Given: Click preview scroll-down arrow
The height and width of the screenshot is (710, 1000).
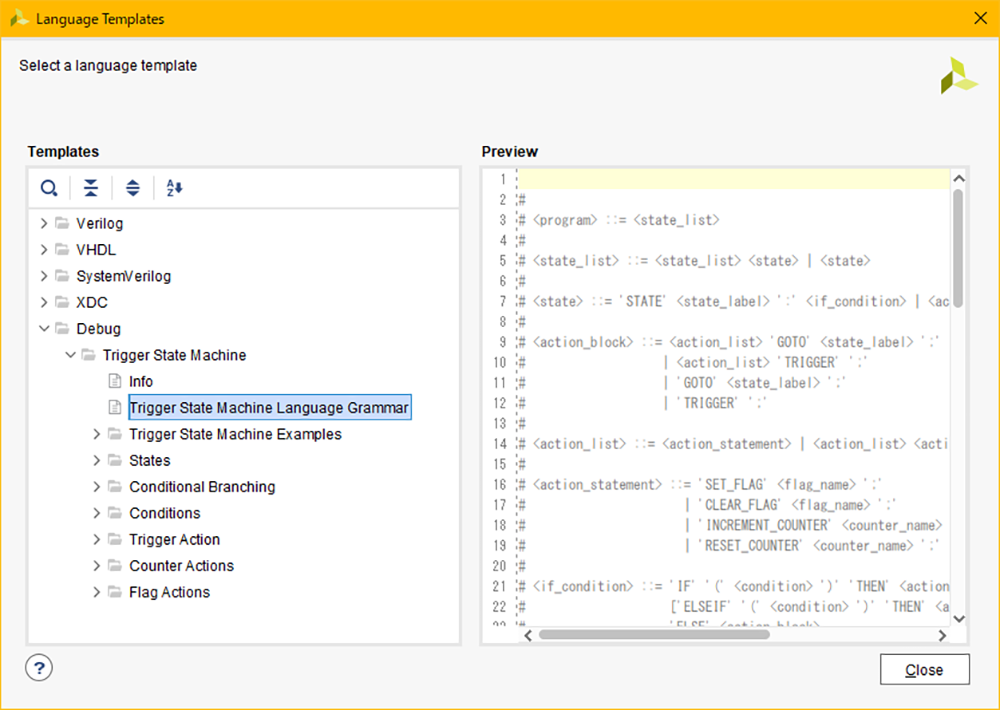Looking at the screenshot, I should 958,618.
